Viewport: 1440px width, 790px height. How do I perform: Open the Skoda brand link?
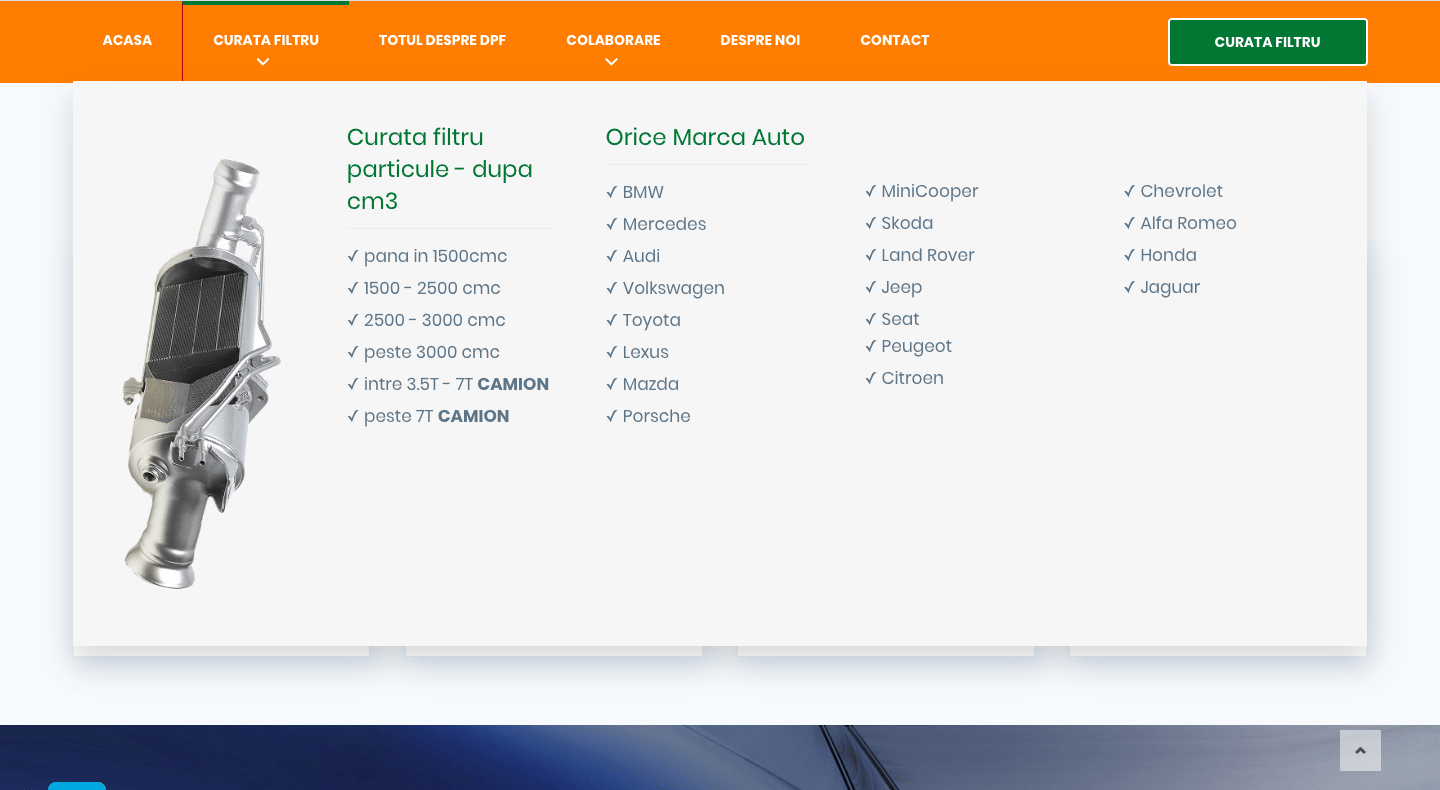tap(899, 223)
